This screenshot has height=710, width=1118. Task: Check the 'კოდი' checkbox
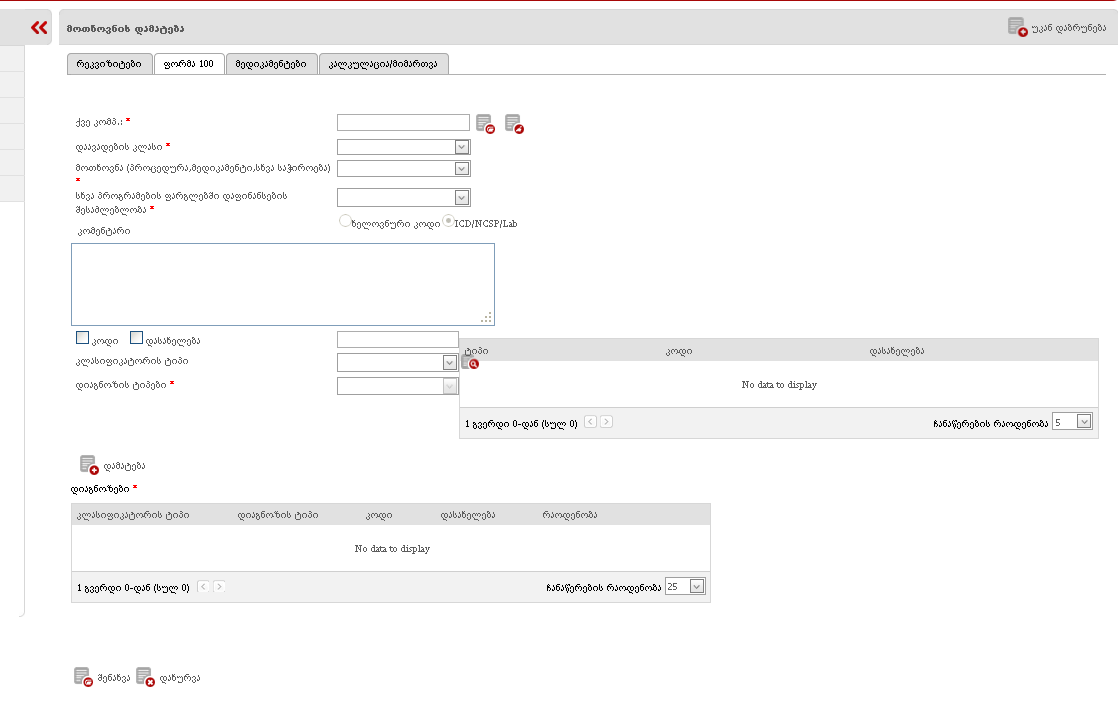coord(83,339)
